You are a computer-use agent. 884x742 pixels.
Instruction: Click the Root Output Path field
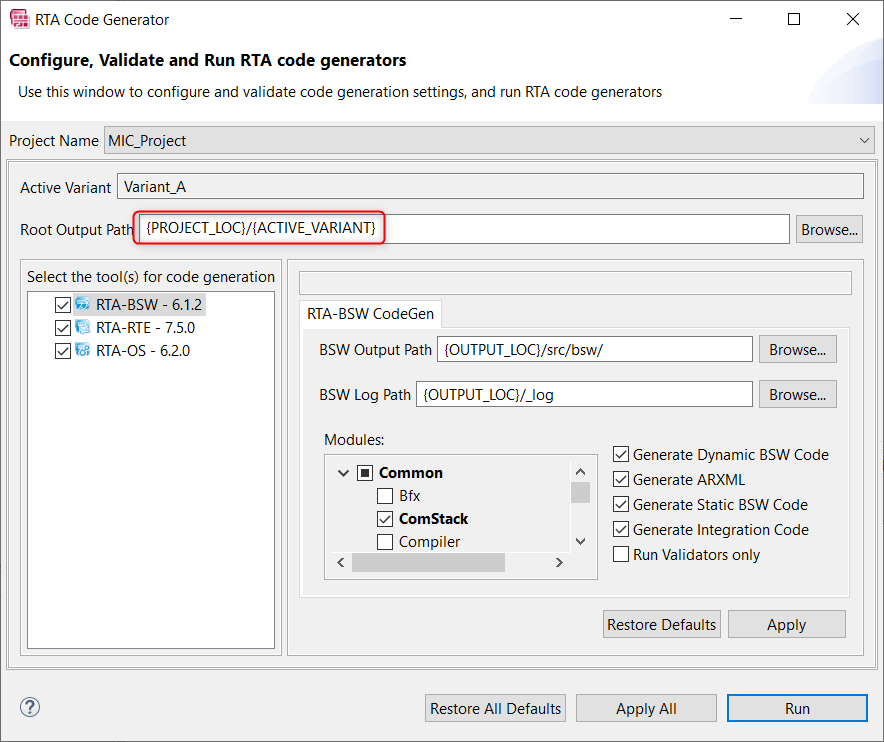point(464,229)
